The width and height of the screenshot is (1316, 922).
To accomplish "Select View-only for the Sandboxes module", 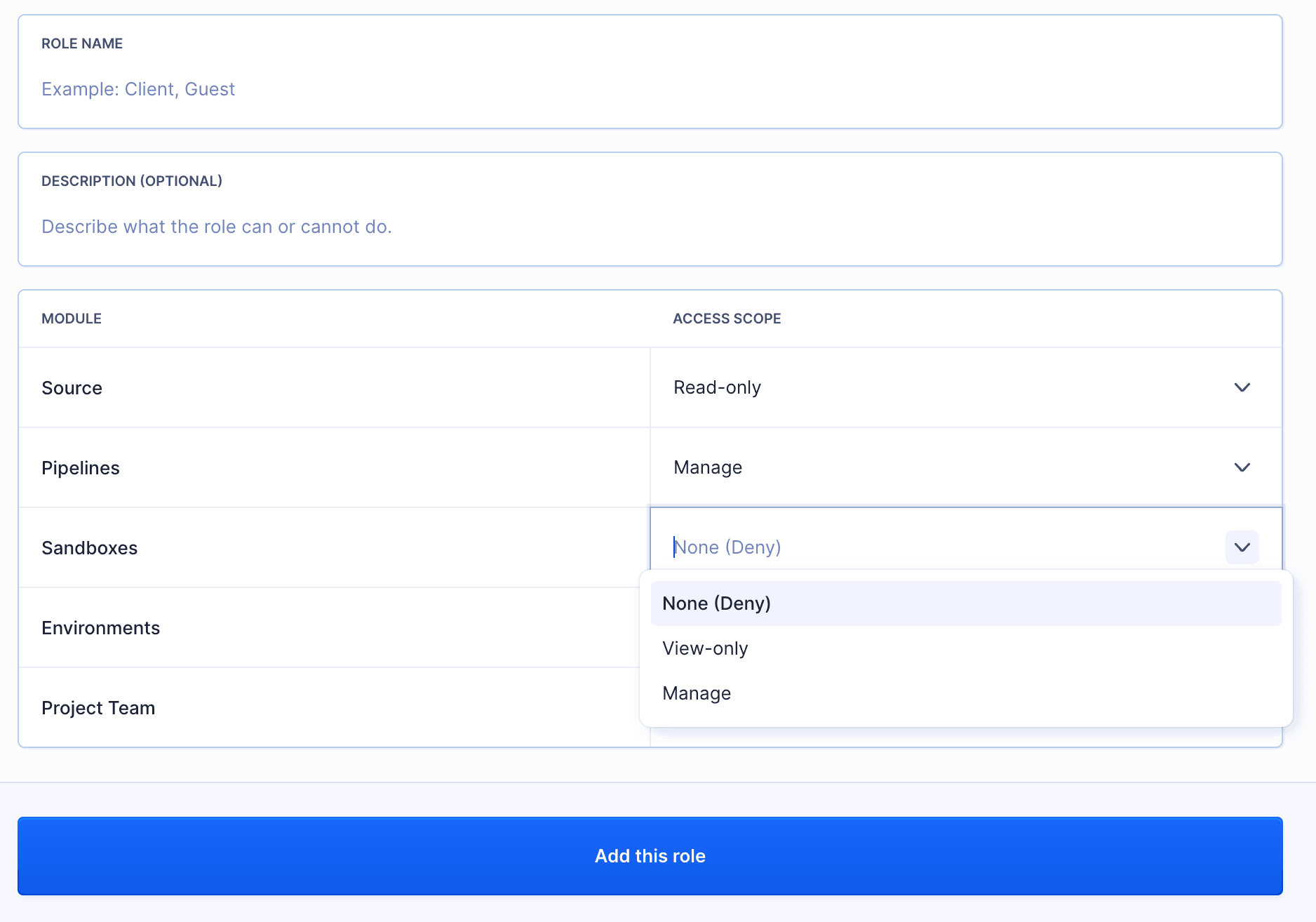I will pyautogui.click(x=705, y=648).
